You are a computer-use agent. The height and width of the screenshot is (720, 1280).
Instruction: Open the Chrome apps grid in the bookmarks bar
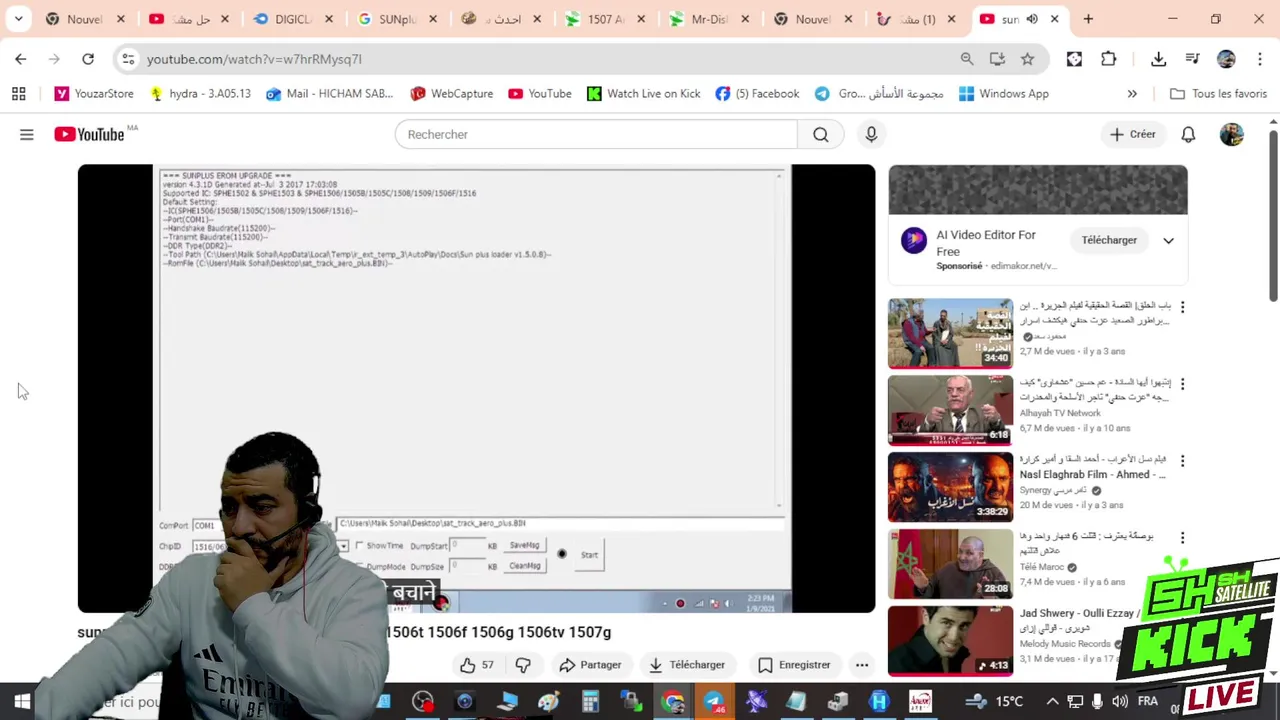pyautogui.click(x=19, y=94)
